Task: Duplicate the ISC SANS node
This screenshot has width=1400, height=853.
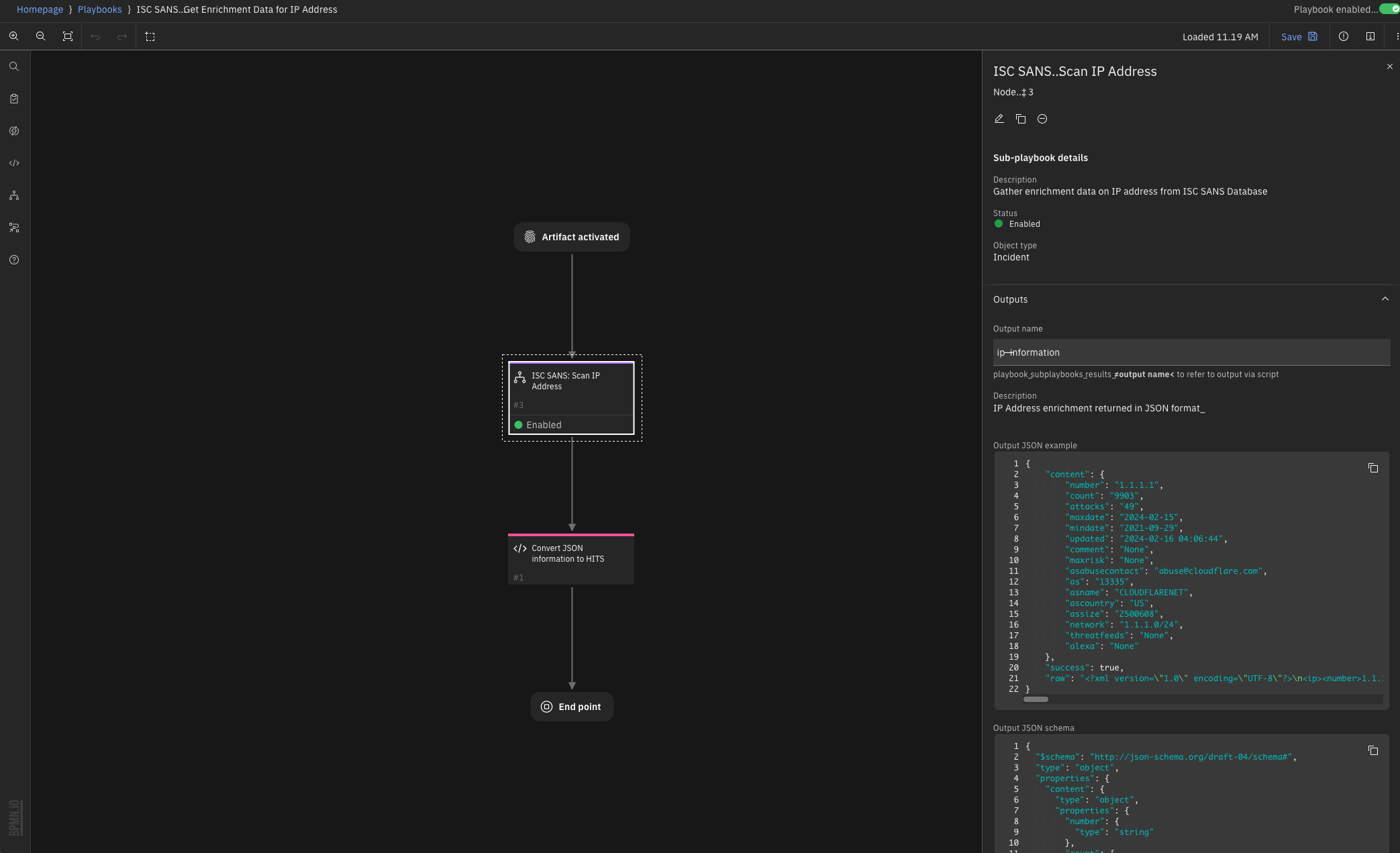Action: [x=1021, y=119]
